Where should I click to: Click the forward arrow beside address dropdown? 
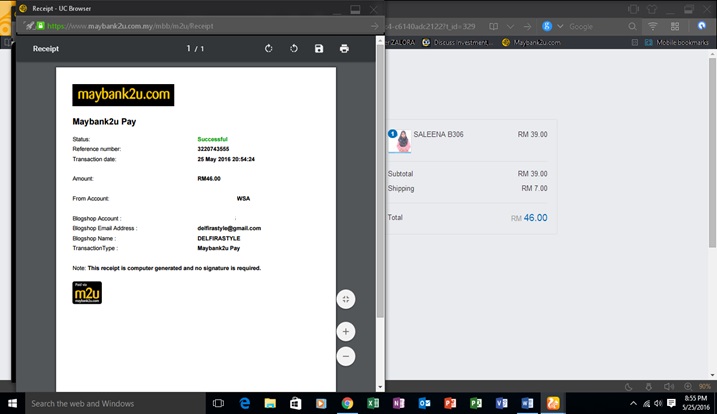coord(527,27)
